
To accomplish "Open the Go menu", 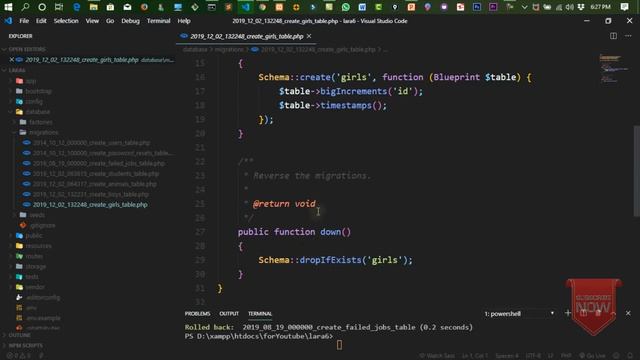I will click(x=110, y=21).
